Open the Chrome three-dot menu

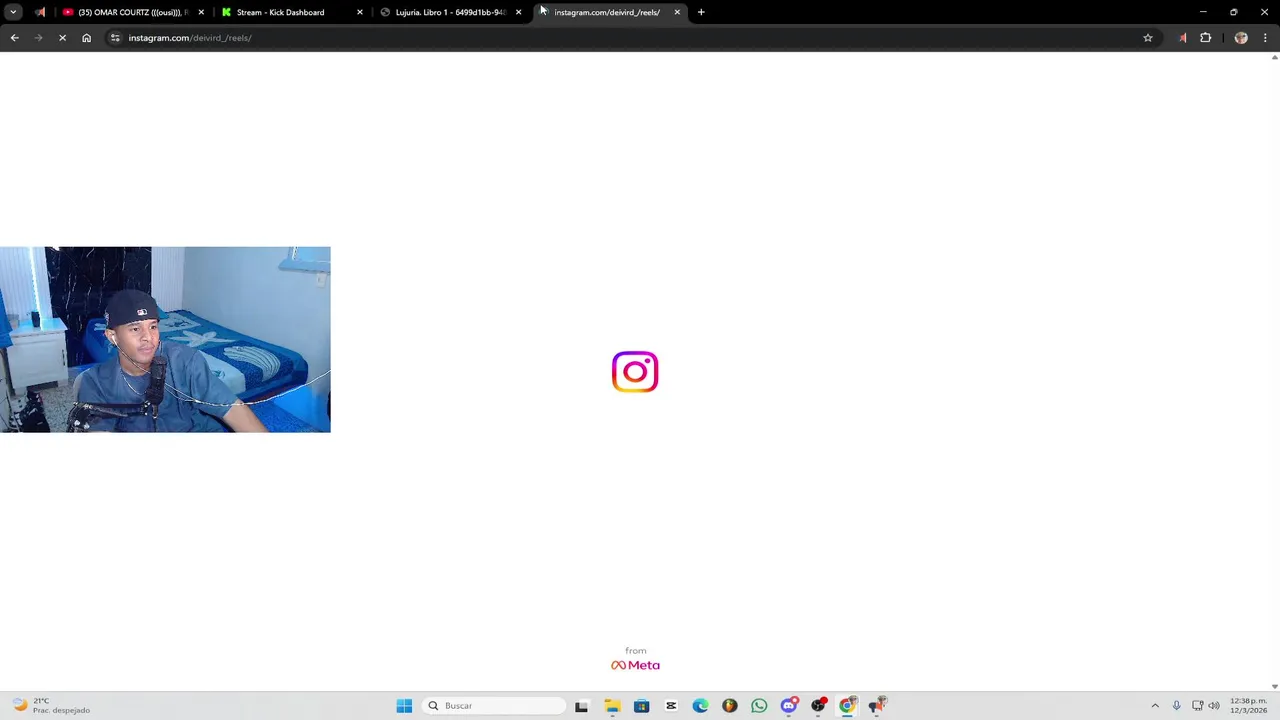(x=1265, y=38)
